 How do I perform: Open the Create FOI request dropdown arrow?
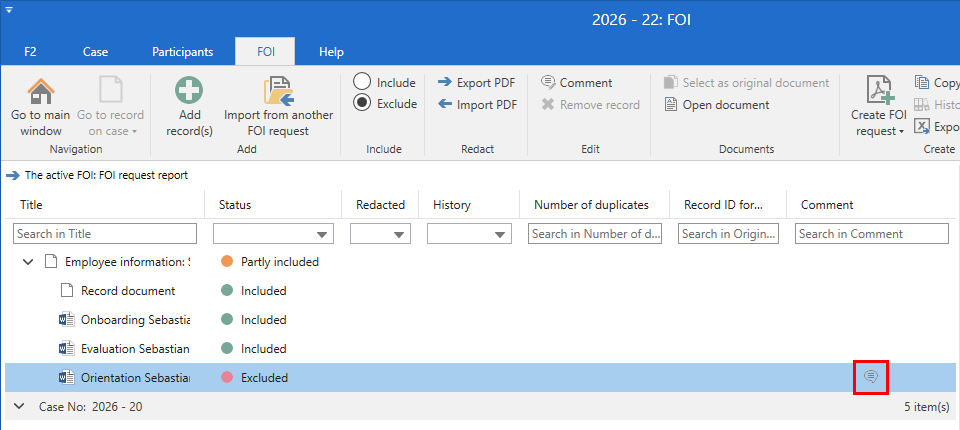901,132
